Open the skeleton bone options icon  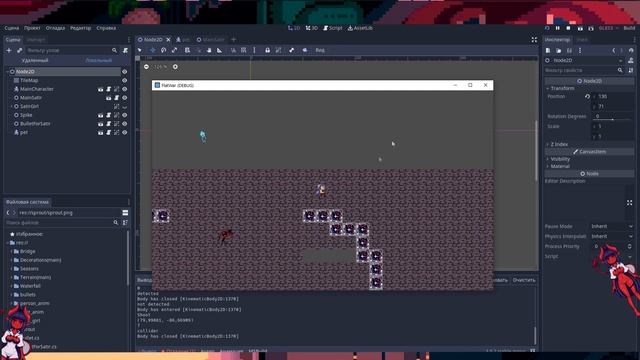coord(291,50)
